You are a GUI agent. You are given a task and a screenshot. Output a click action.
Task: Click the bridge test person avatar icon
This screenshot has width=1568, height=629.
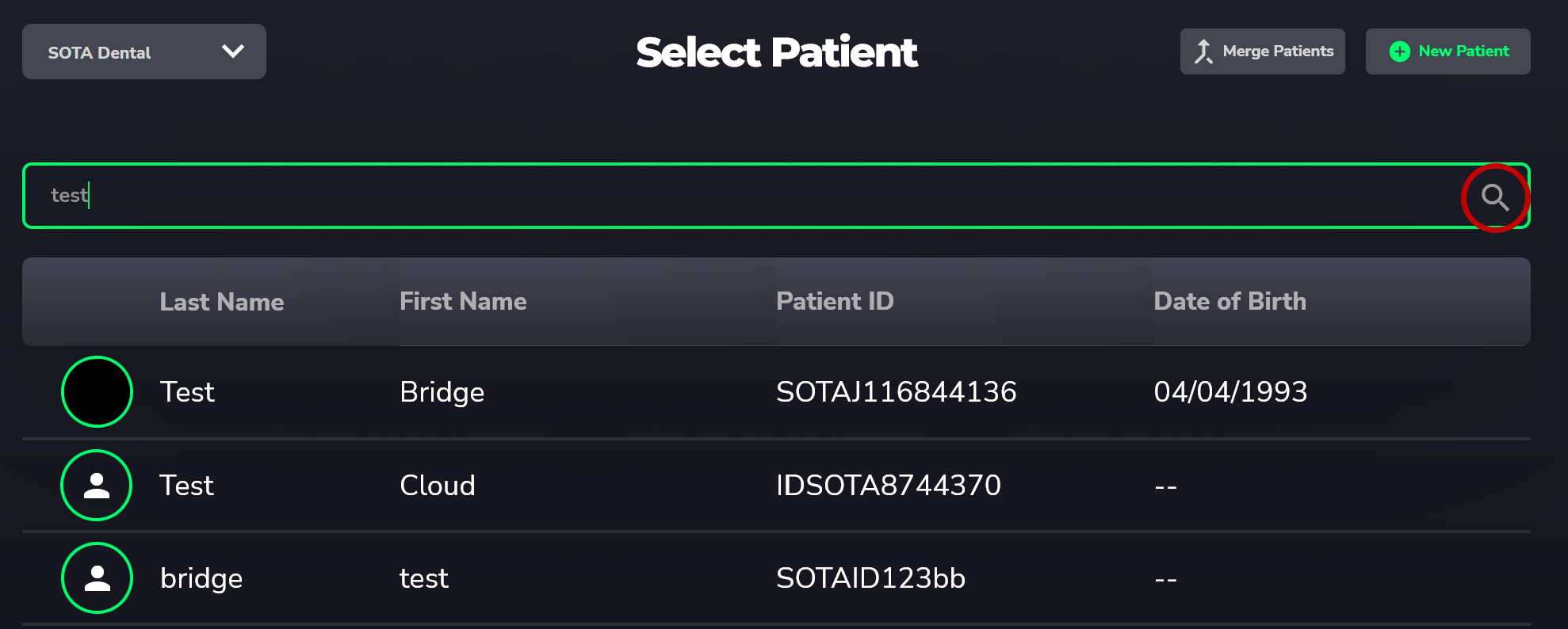[97, 578]
